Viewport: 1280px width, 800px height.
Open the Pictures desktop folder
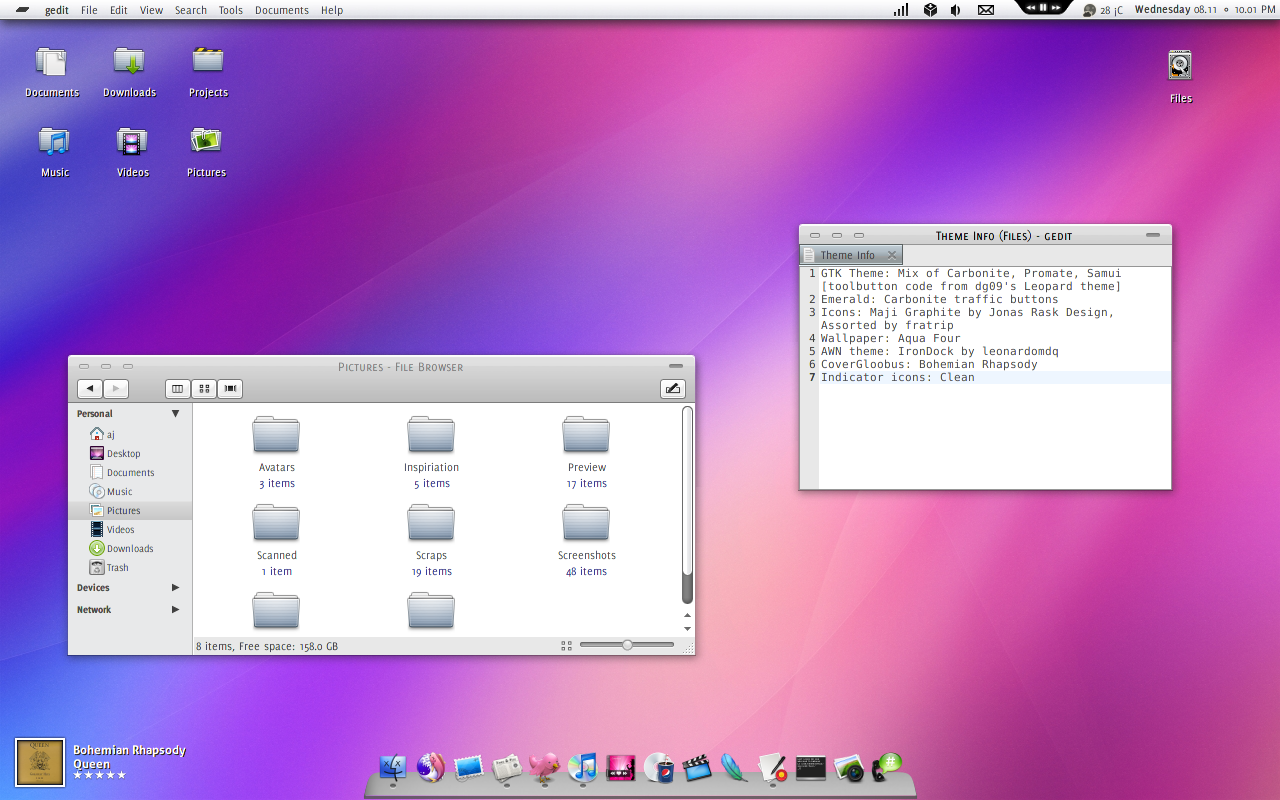[206, 152]
